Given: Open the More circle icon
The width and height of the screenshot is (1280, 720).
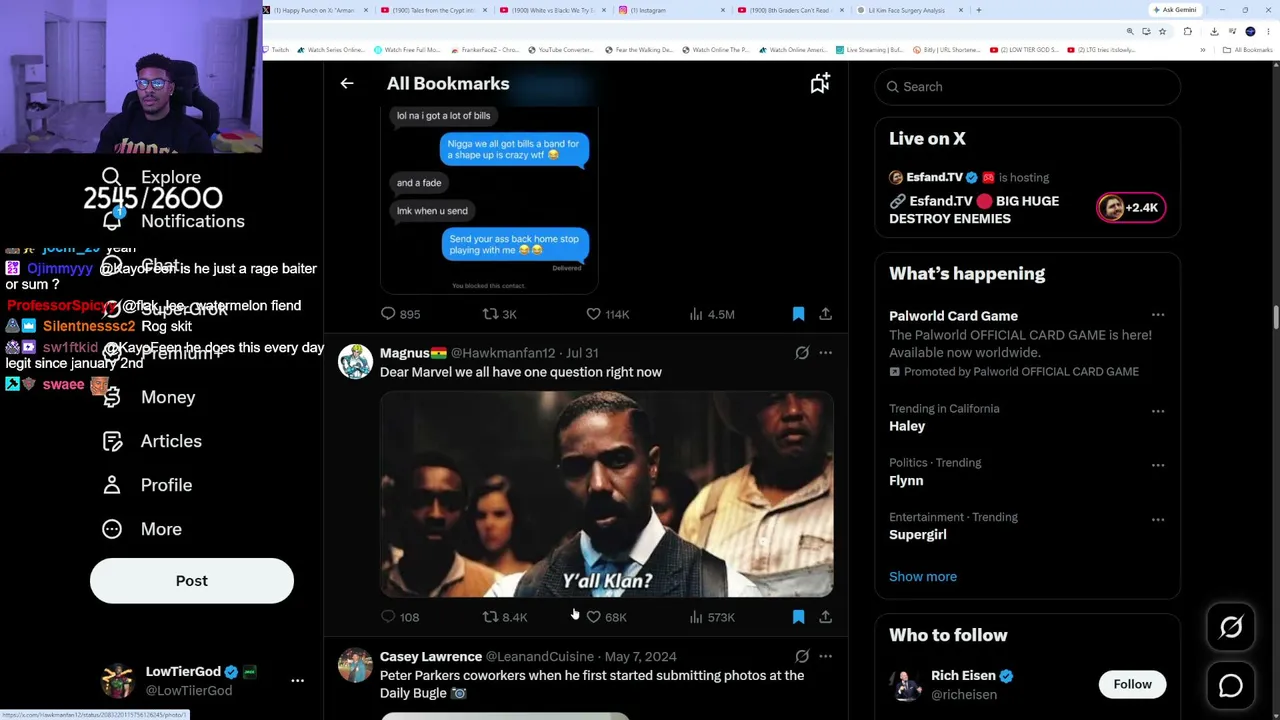Looking at the screenshot, I should pos(112,529).
